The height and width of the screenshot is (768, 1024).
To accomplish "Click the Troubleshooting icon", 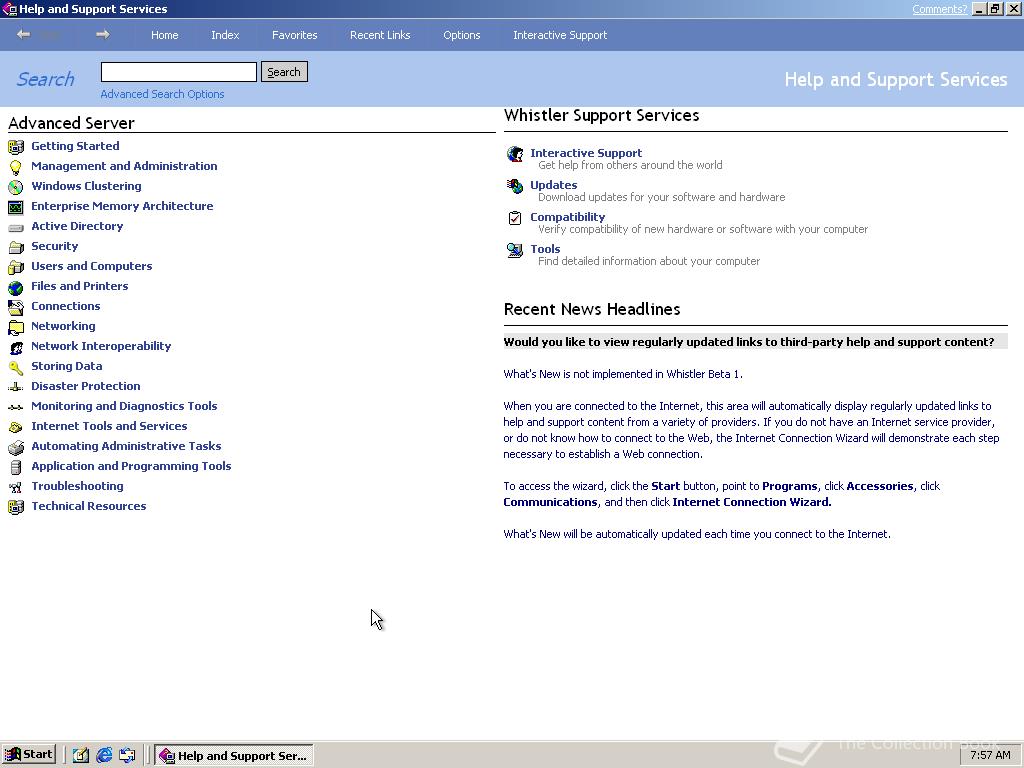I will pos(16,487).
